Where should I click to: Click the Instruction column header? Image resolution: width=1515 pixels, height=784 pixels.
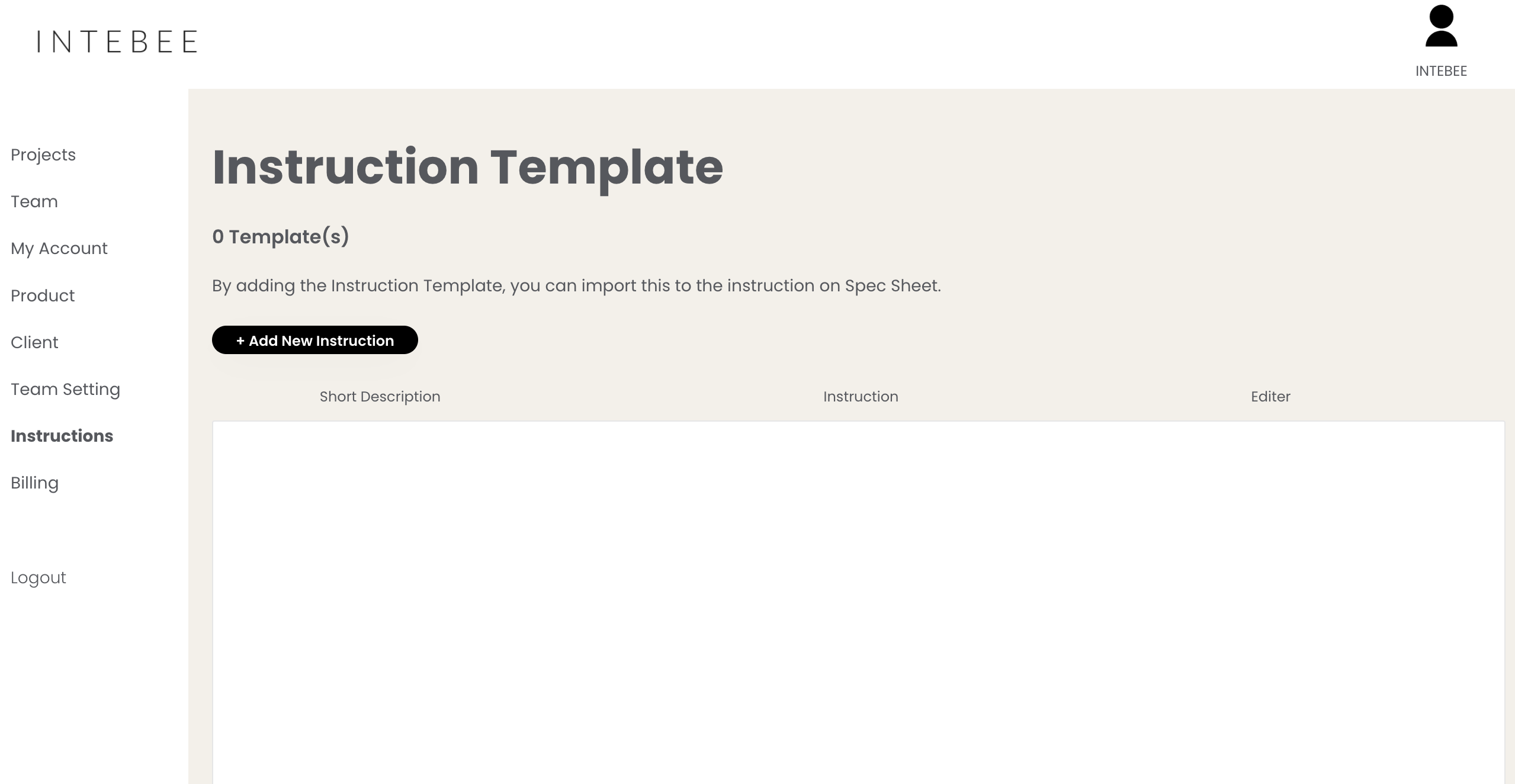click(x=861, y=397)
